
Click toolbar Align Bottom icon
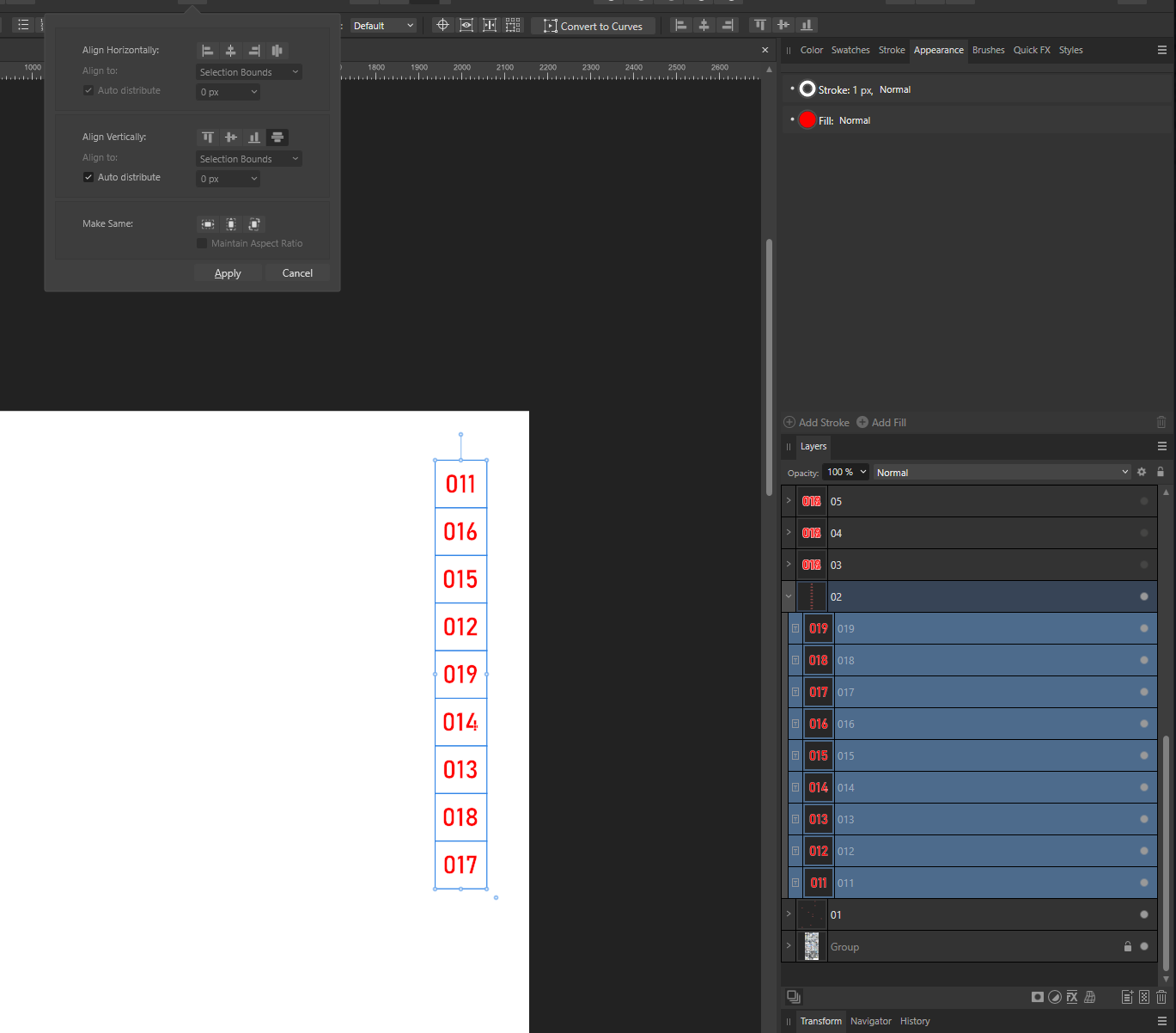pos(807,25)
